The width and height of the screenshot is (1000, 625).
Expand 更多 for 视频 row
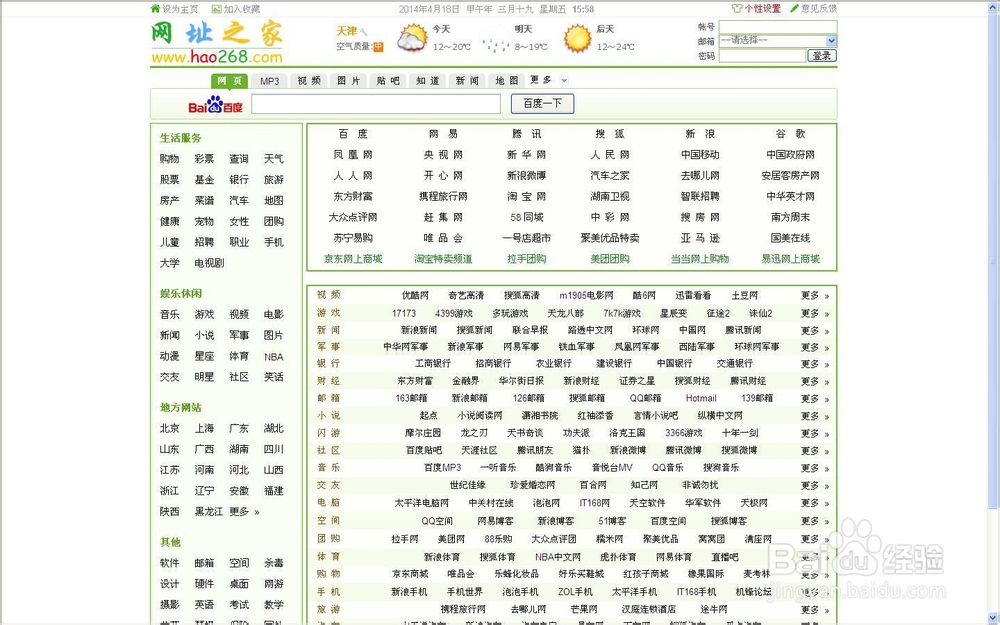tap(815, 295)
